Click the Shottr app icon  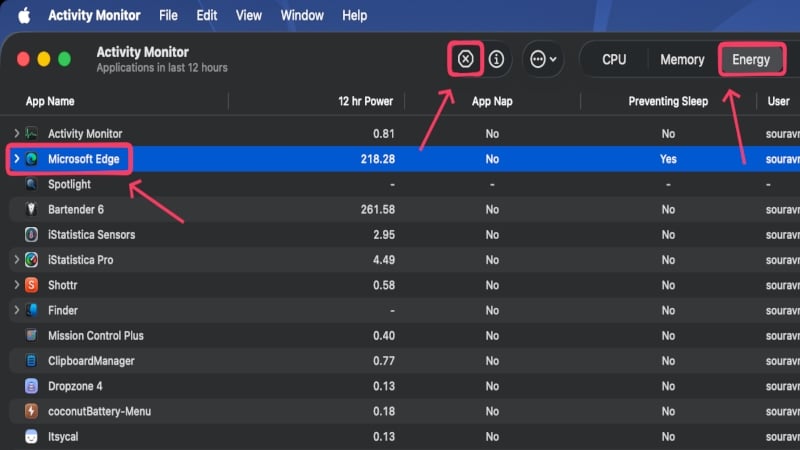tap(31, 285)
